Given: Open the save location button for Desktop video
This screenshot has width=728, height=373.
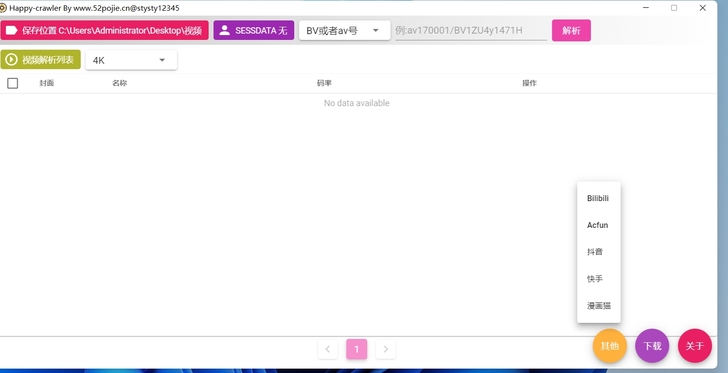Looking at the screenshot, I should coord(104,30).
